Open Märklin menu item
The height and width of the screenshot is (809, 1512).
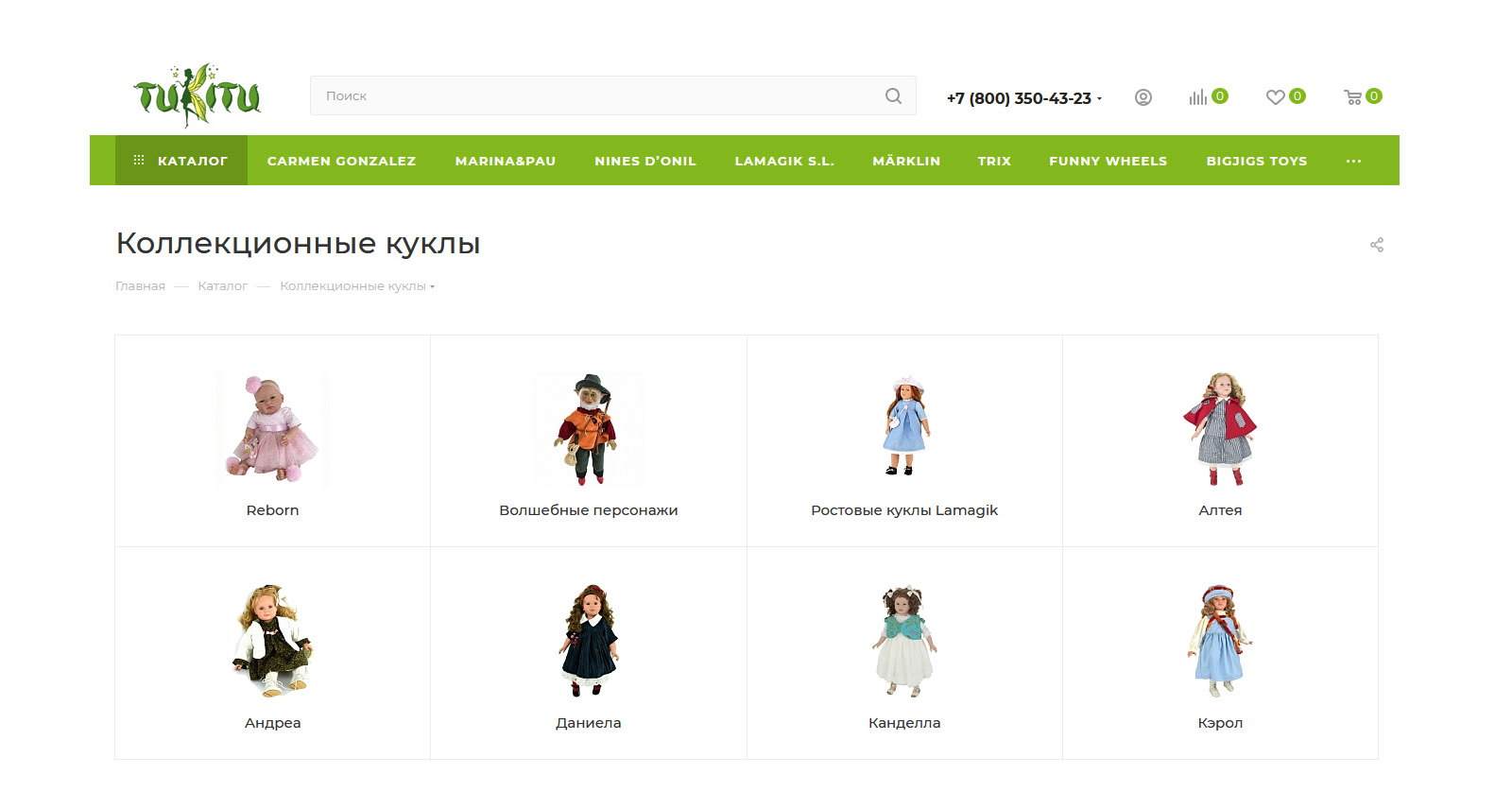[906, 161]
